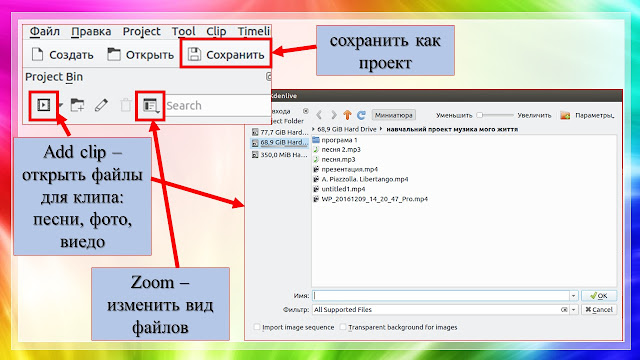This screenshot has width=640, height=360.
Task: Click the Сохранить toolbar button
Action: 226,55
